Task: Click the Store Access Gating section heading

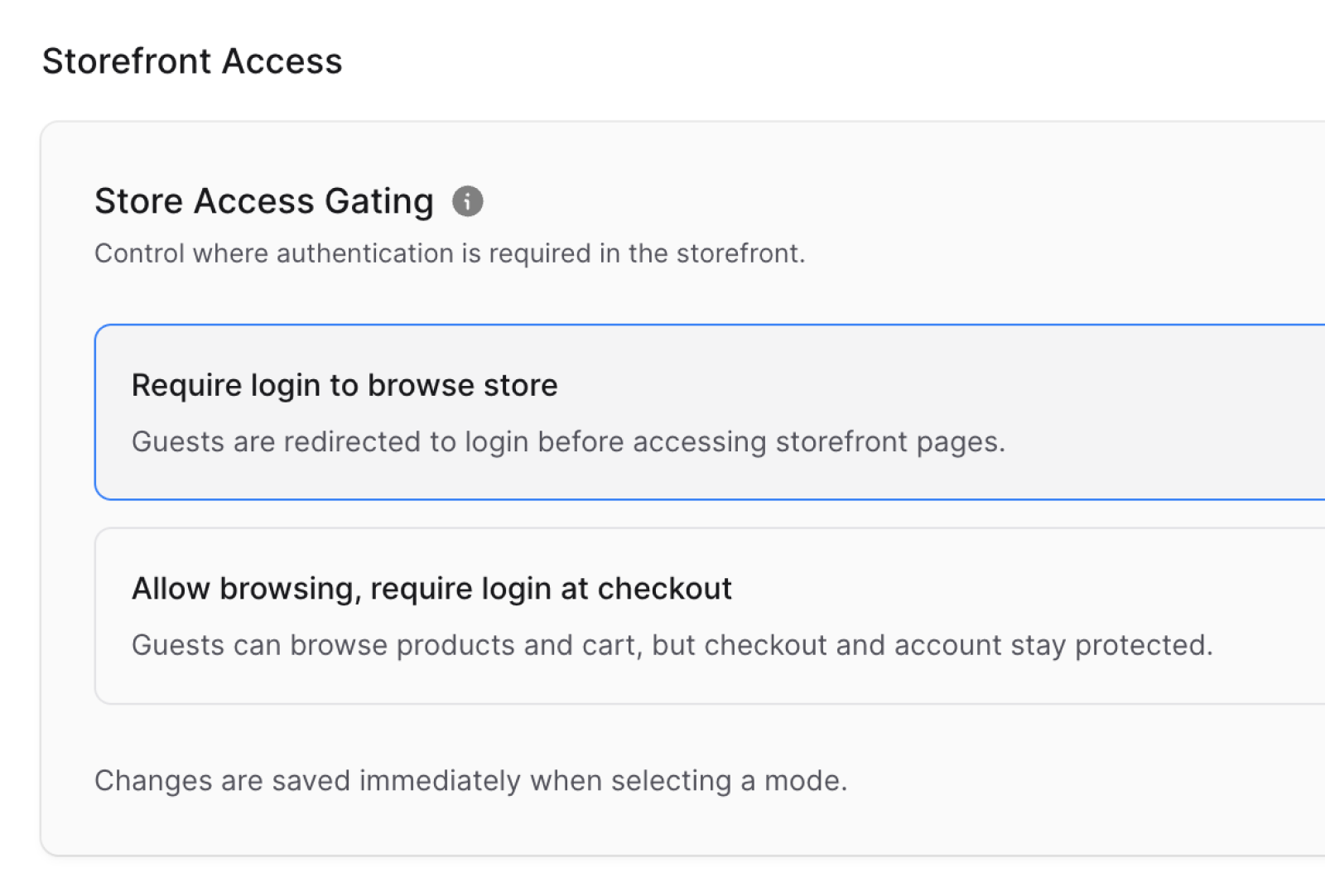Action: coord(264,200)
